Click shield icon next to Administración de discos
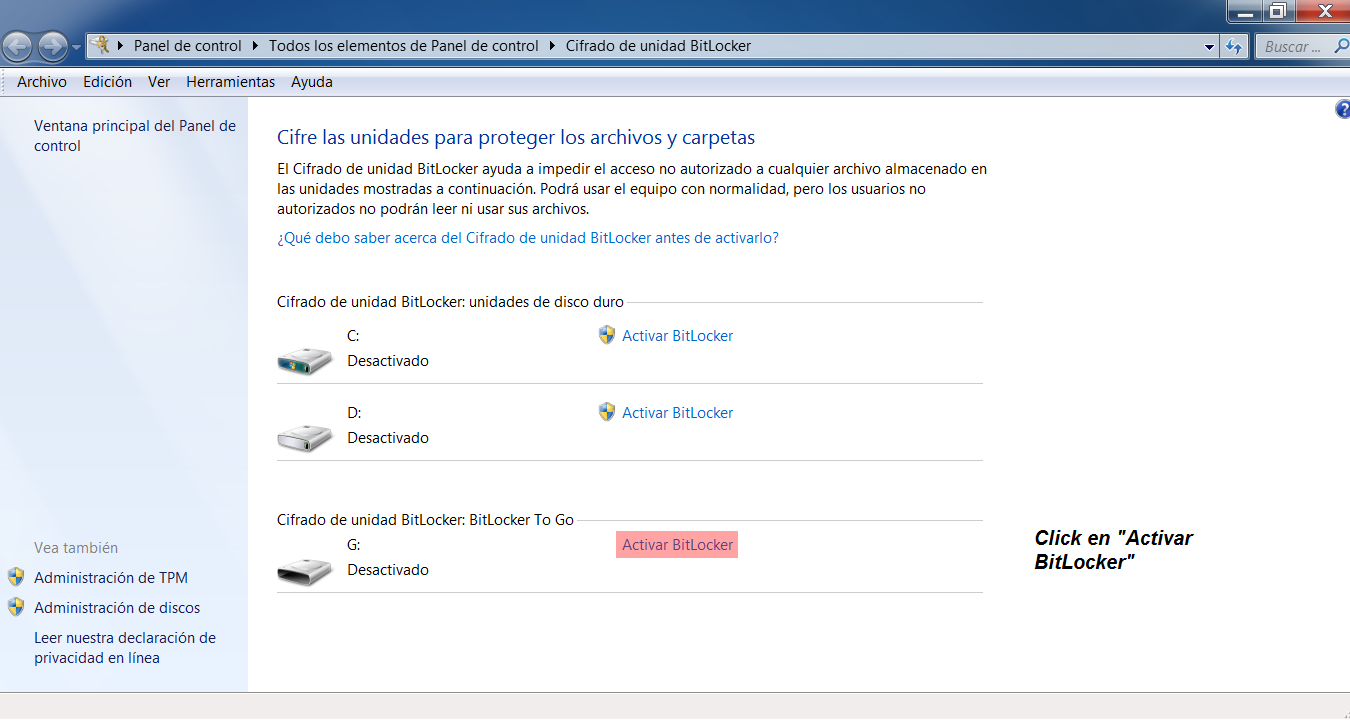Screen dimensions: 1350x720 (16, 607)
